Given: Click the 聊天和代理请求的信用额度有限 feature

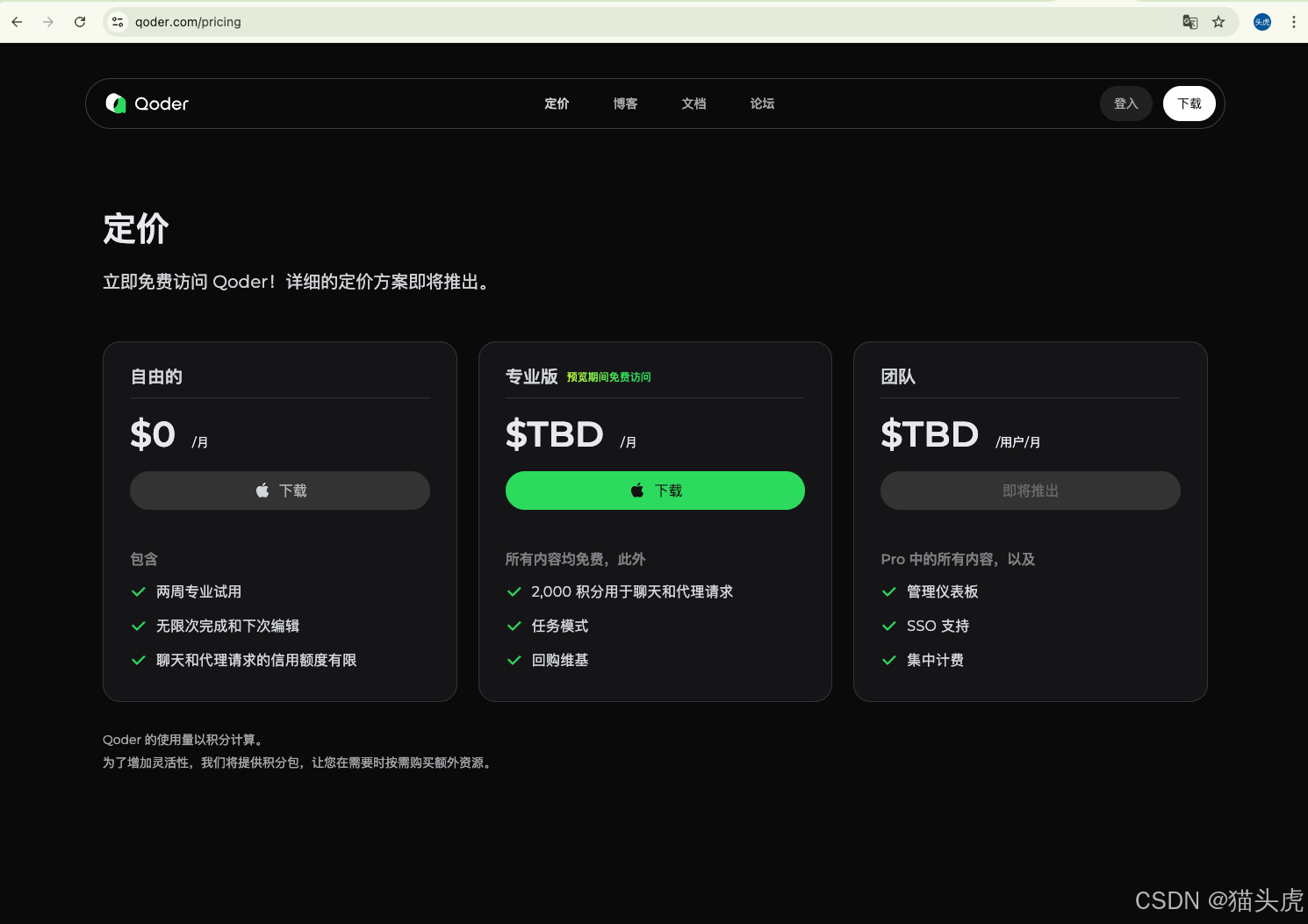Looking at the screenshot, I should [256, 660].
